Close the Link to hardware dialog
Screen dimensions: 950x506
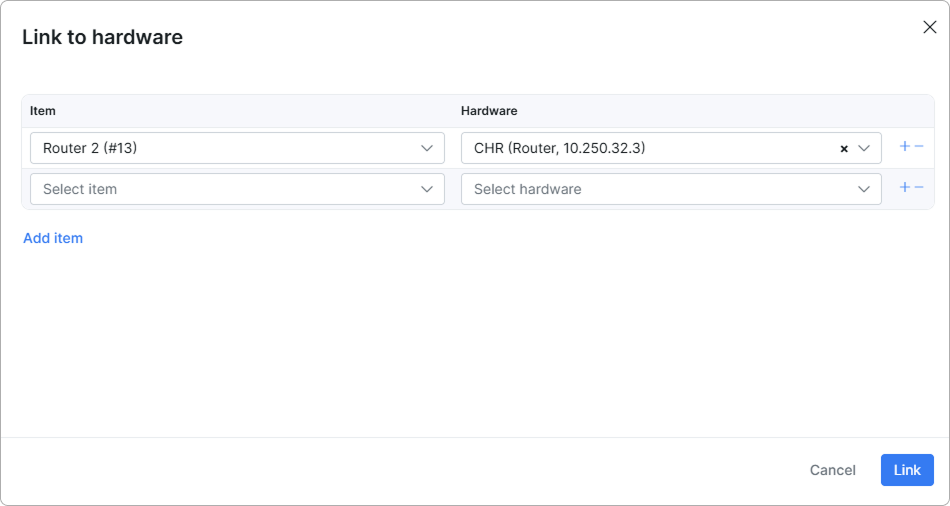click(x=929, y=27)
